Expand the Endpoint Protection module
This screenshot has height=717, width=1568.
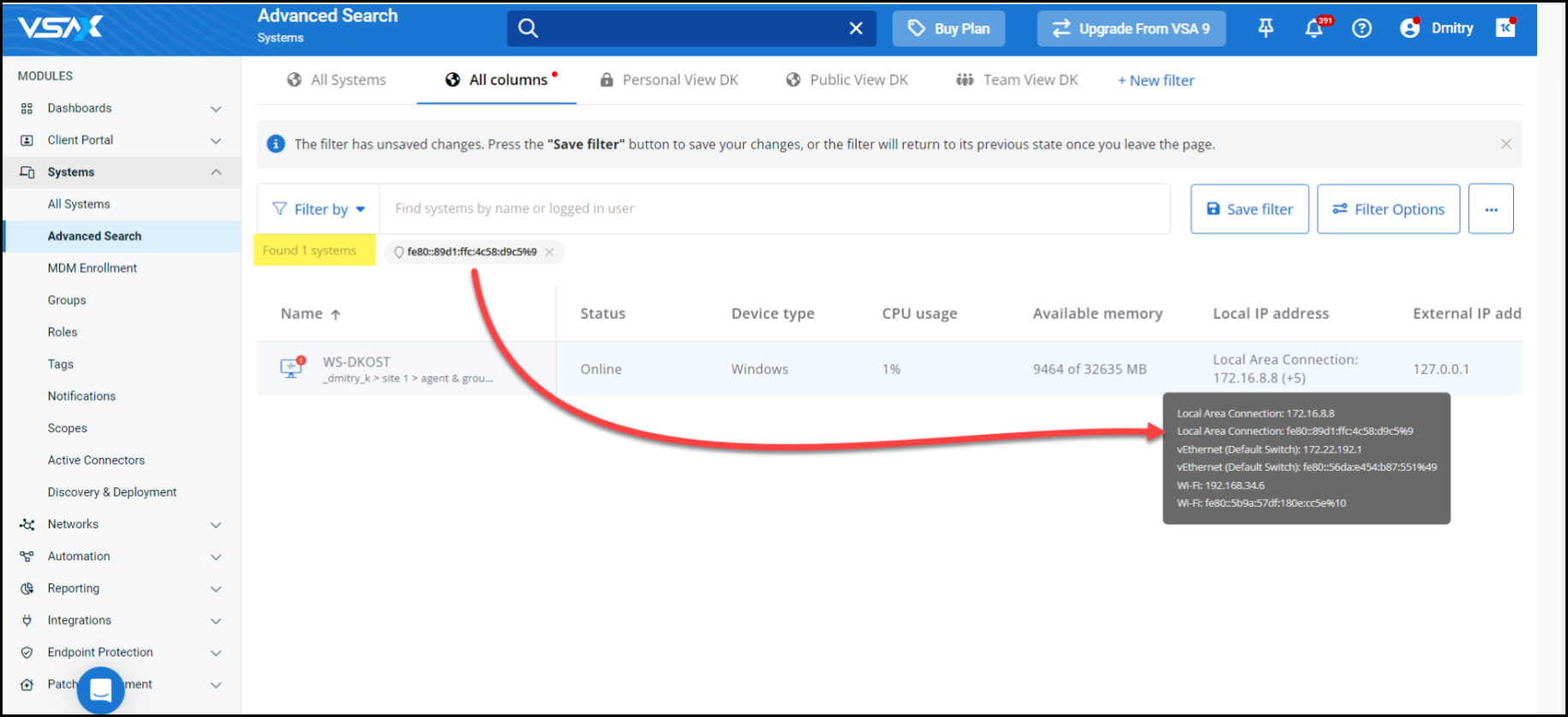click(216, 653)
